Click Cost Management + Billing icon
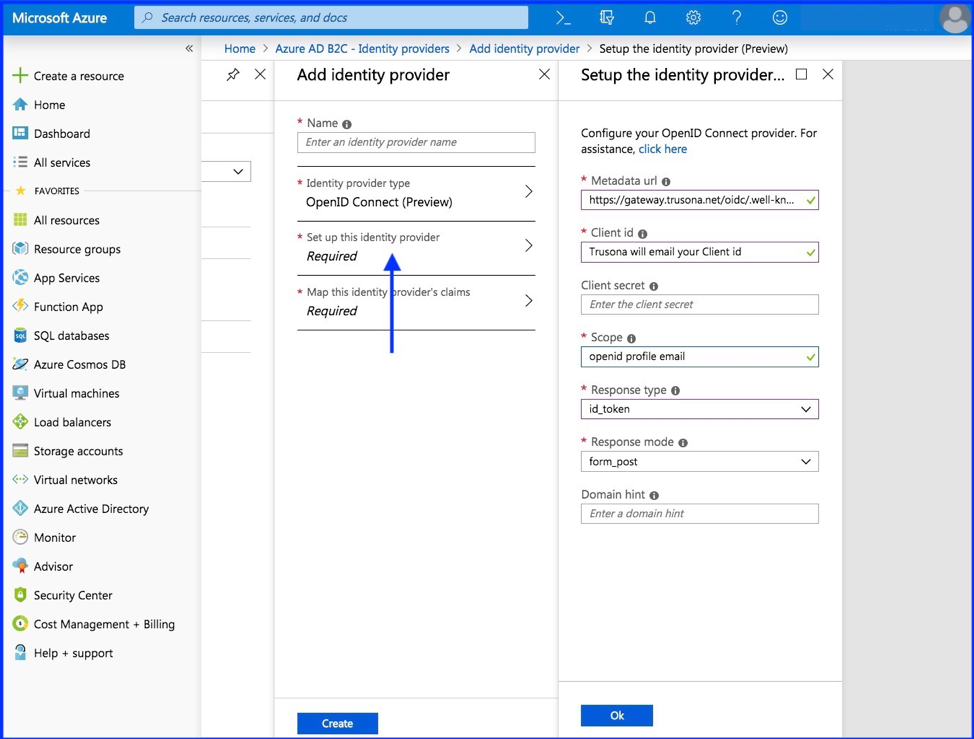The image size is (974, 739). click(20, 624)
